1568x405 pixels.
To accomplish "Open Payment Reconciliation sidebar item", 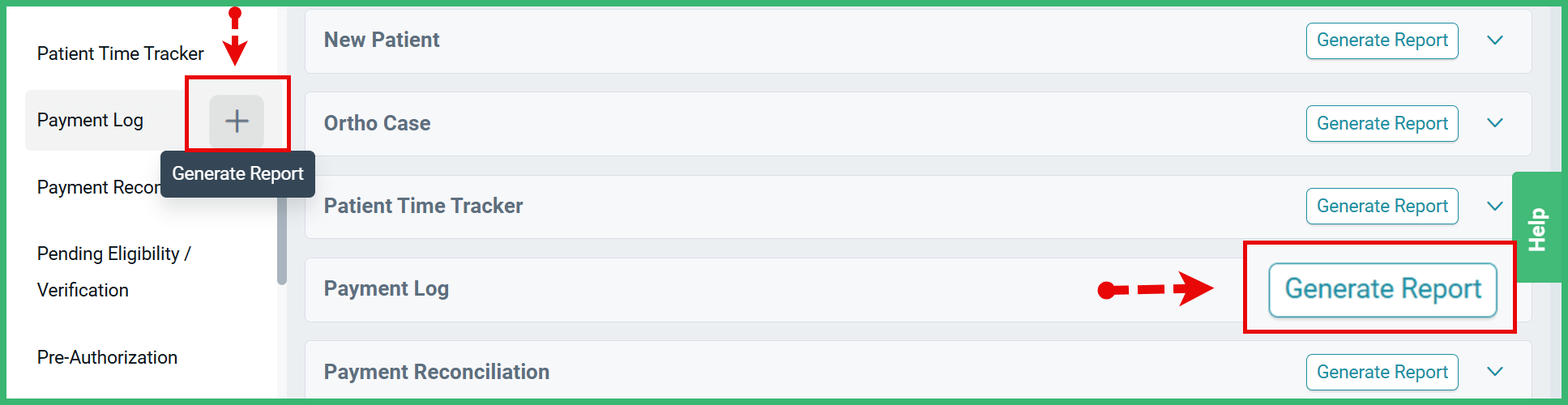I will [x=97, y=187].
